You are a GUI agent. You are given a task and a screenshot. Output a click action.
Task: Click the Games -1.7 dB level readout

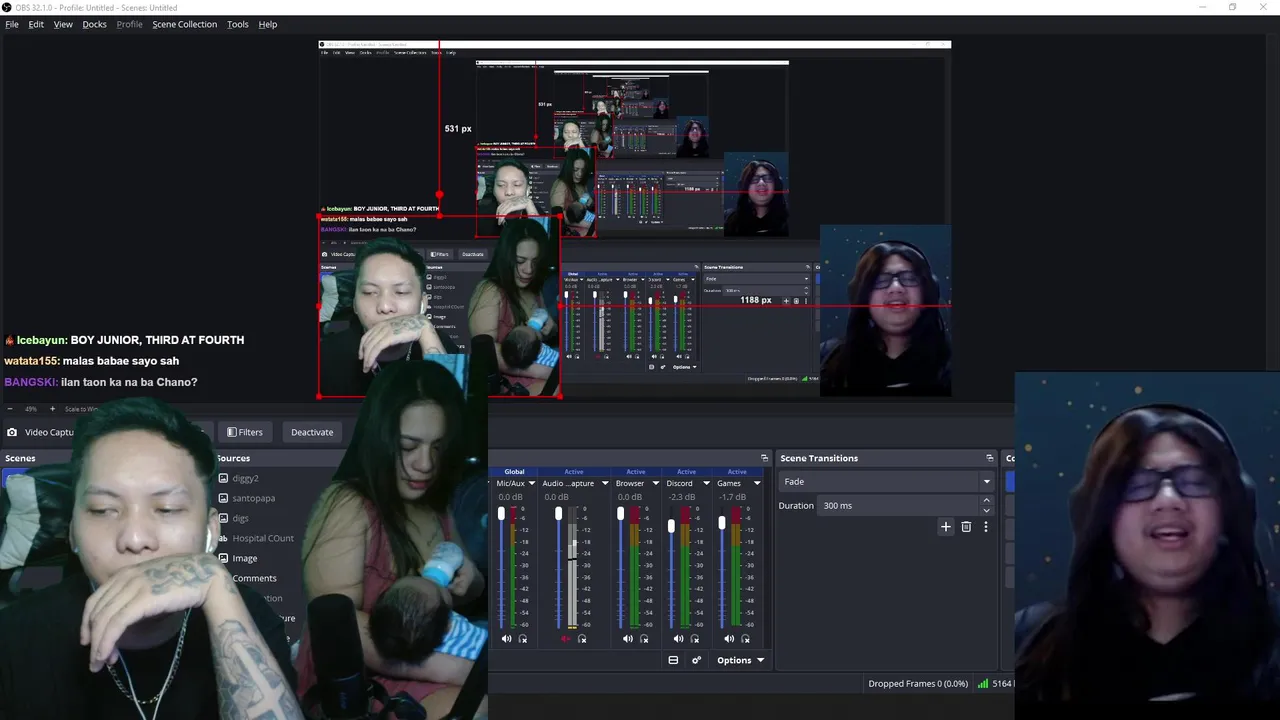click(732, 497)
